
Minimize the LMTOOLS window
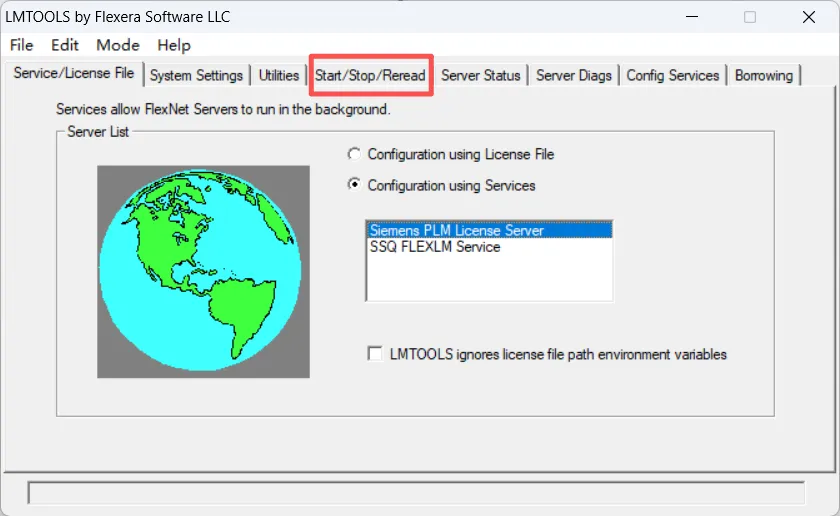692,17
